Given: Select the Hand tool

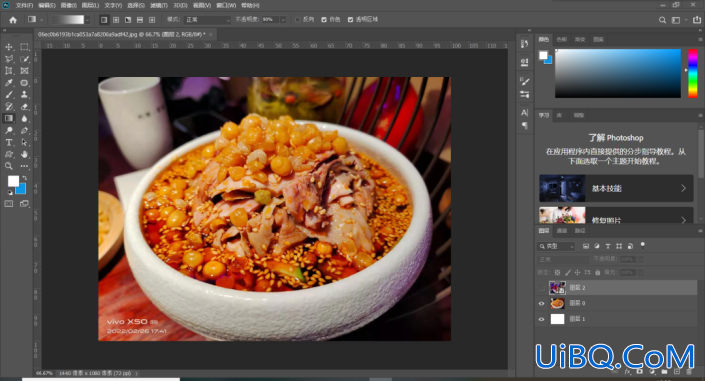Looking at the screenshot, I should coord(24,154).
